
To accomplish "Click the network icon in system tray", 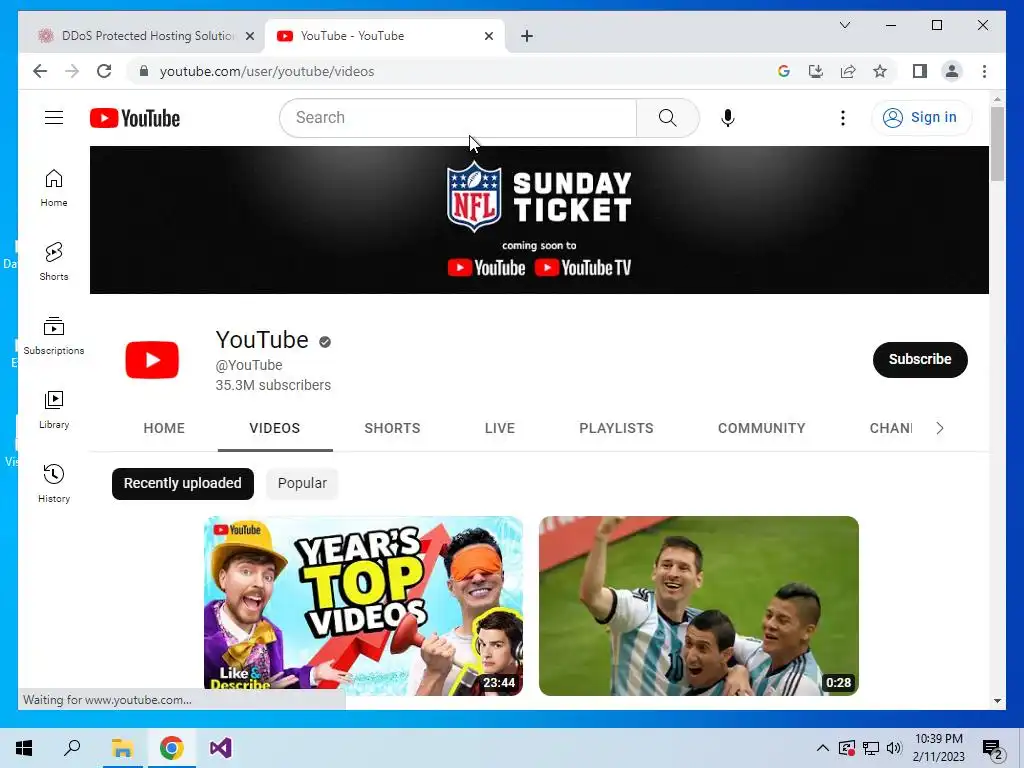I will coord(871,748).
